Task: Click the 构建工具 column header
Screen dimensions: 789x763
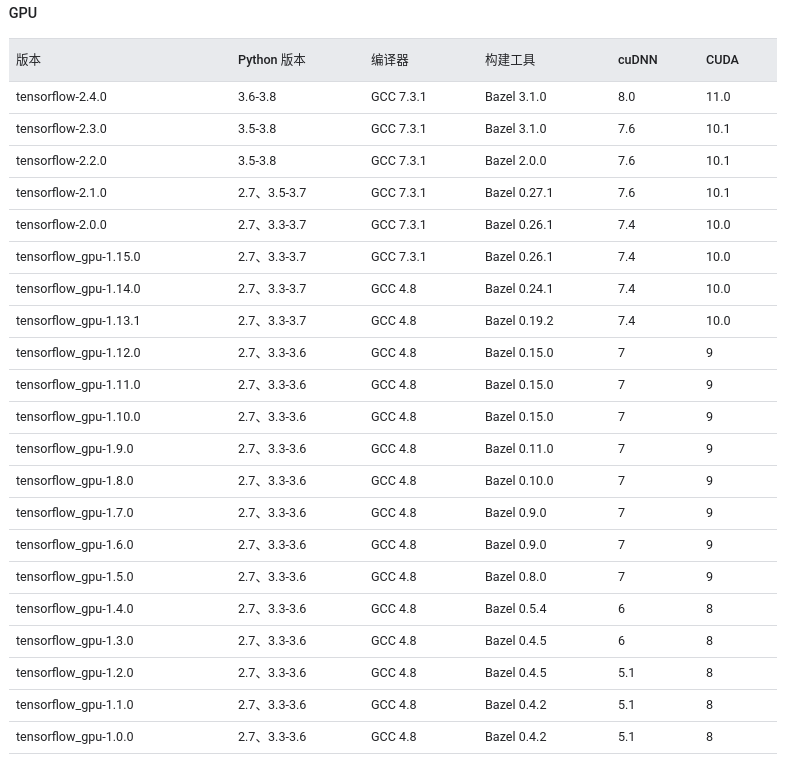Action: click(510, 60)
